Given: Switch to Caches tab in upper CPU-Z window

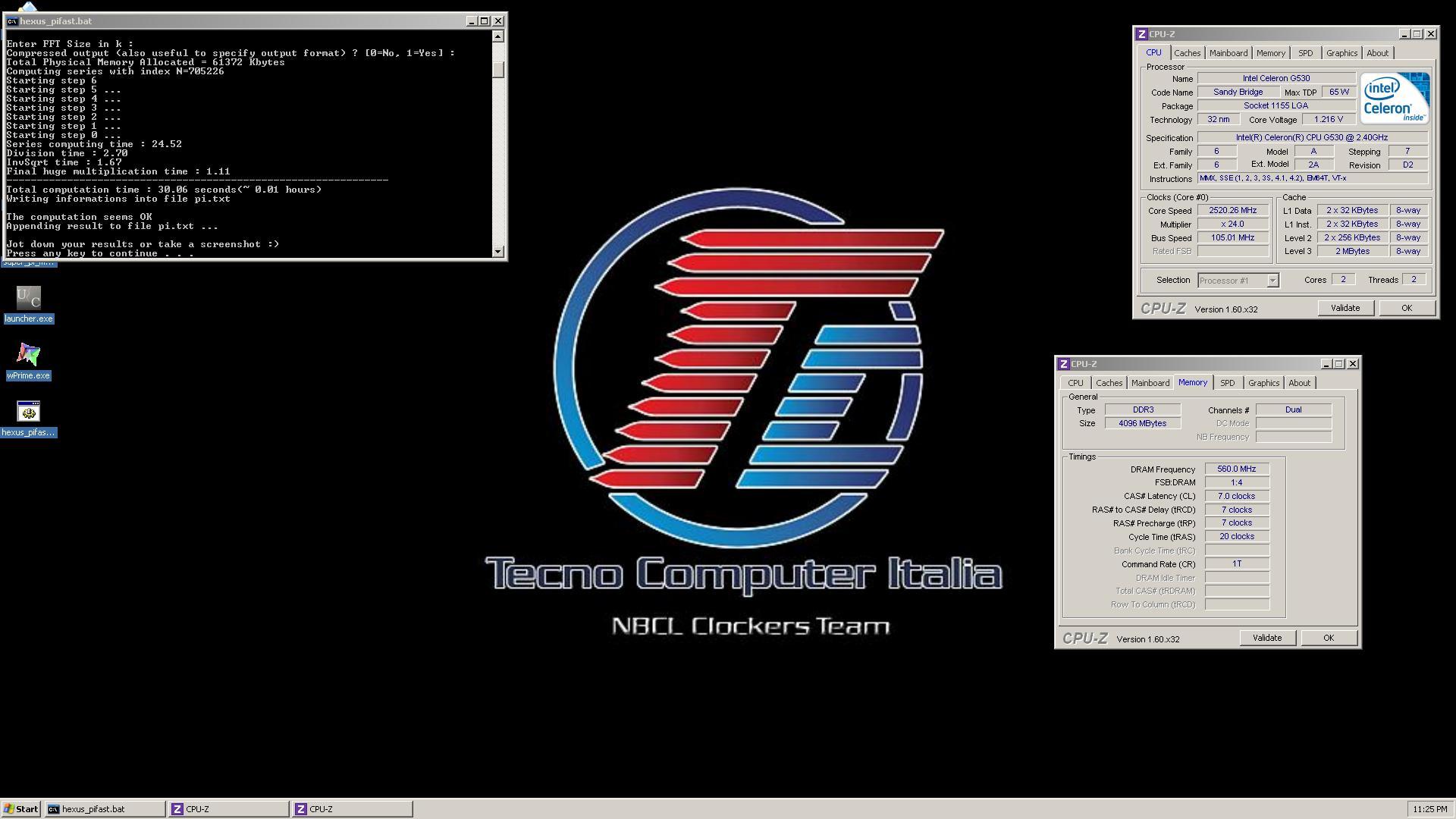Looking at the screenshot, I should (1187, 53).
